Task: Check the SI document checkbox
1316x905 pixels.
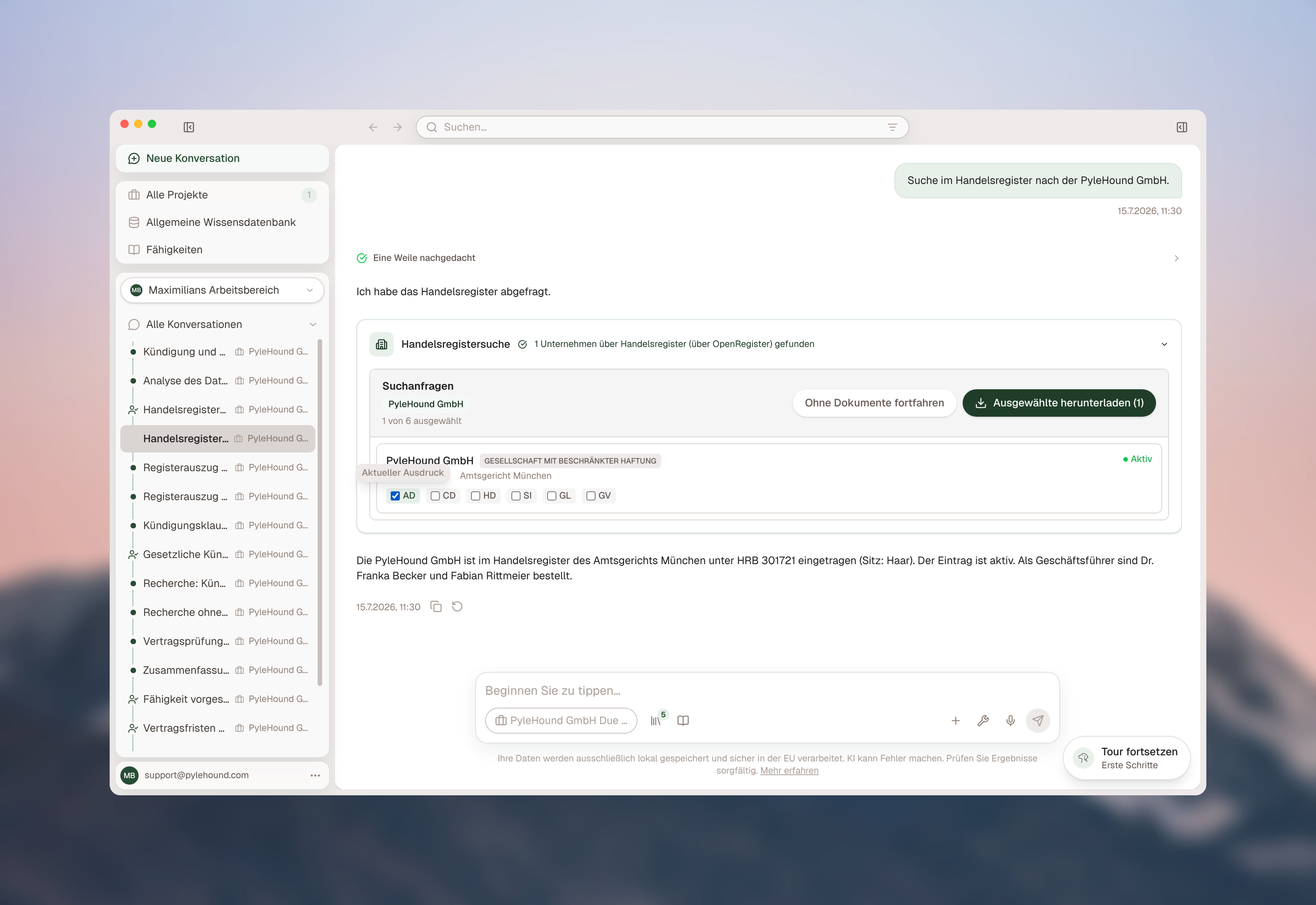Action: [516, 496]
